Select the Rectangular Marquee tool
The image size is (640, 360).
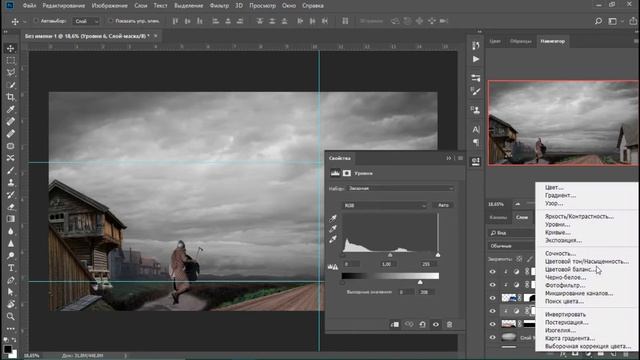11,60
